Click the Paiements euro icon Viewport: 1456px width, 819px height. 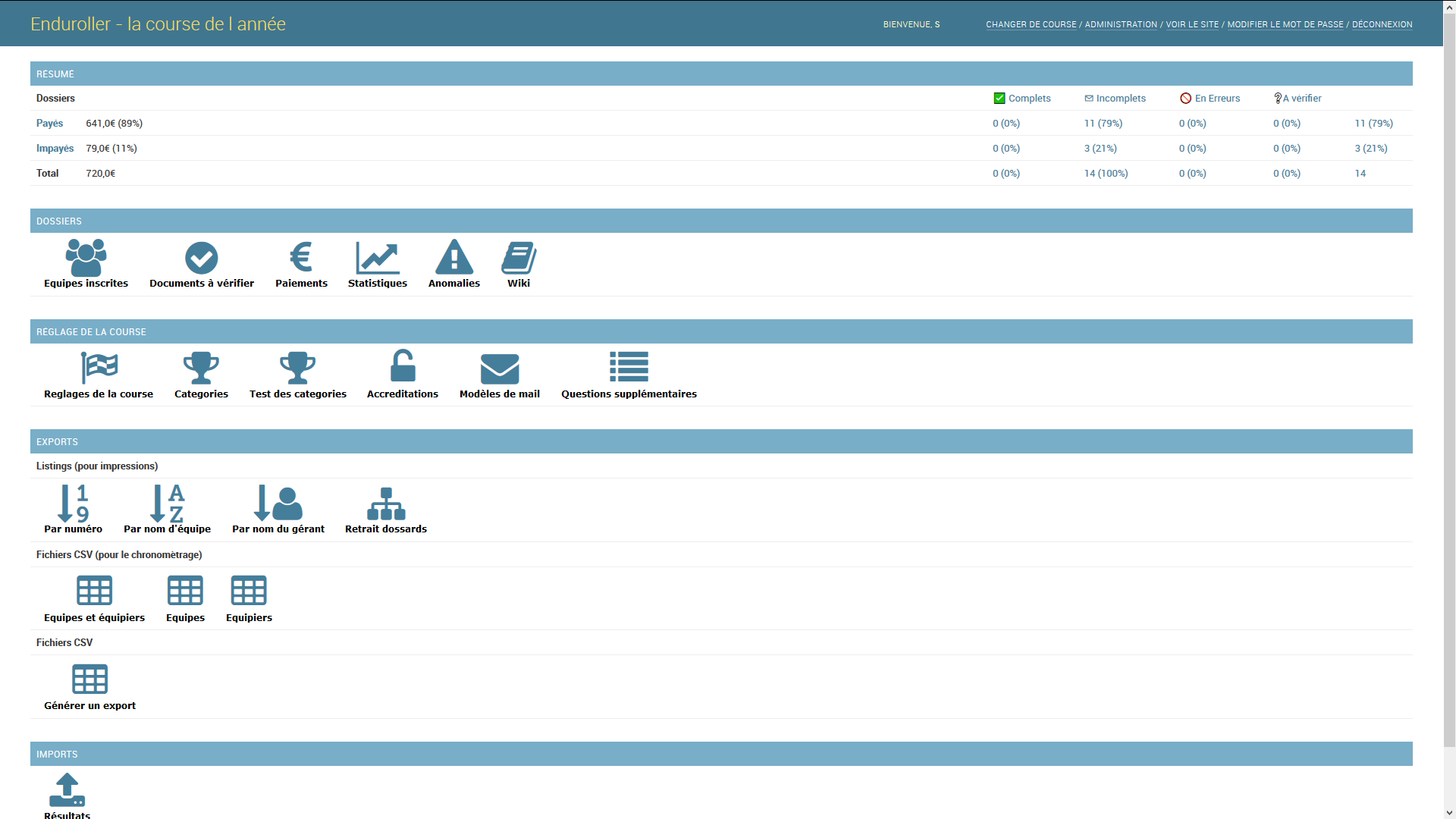click(x=301, y=258)
